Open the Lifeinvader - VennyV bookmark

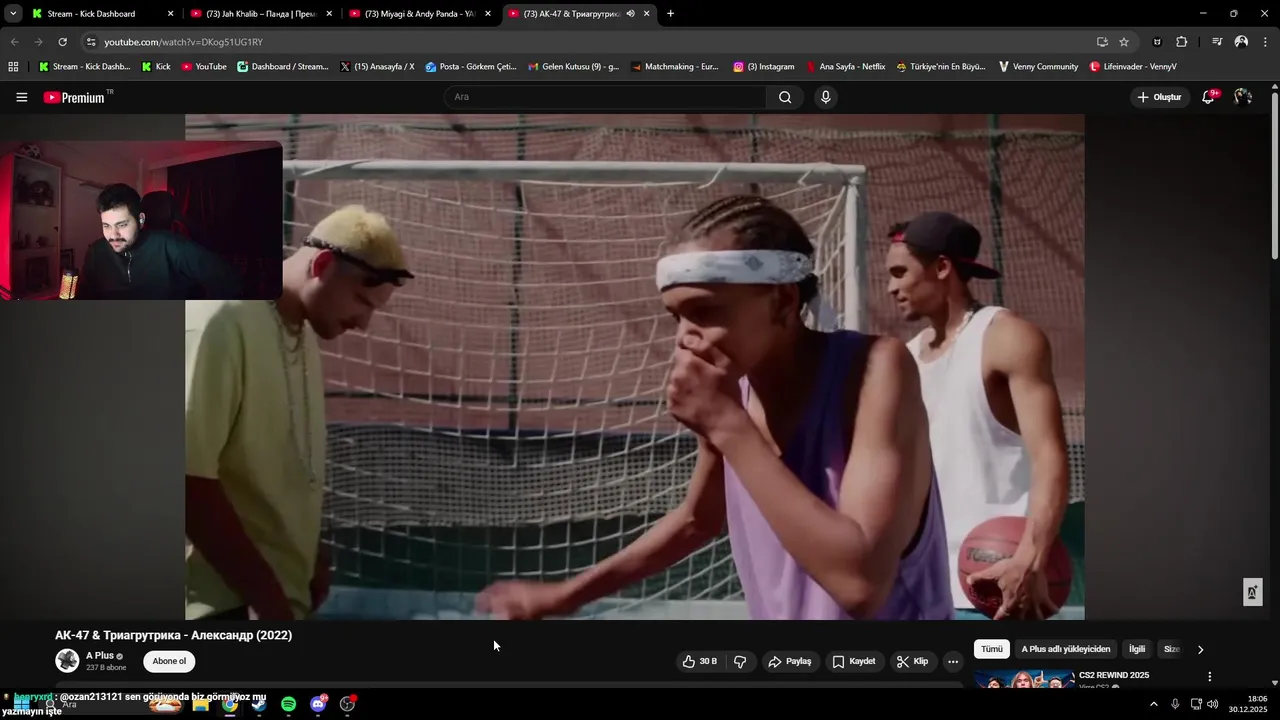point(1133,67)
